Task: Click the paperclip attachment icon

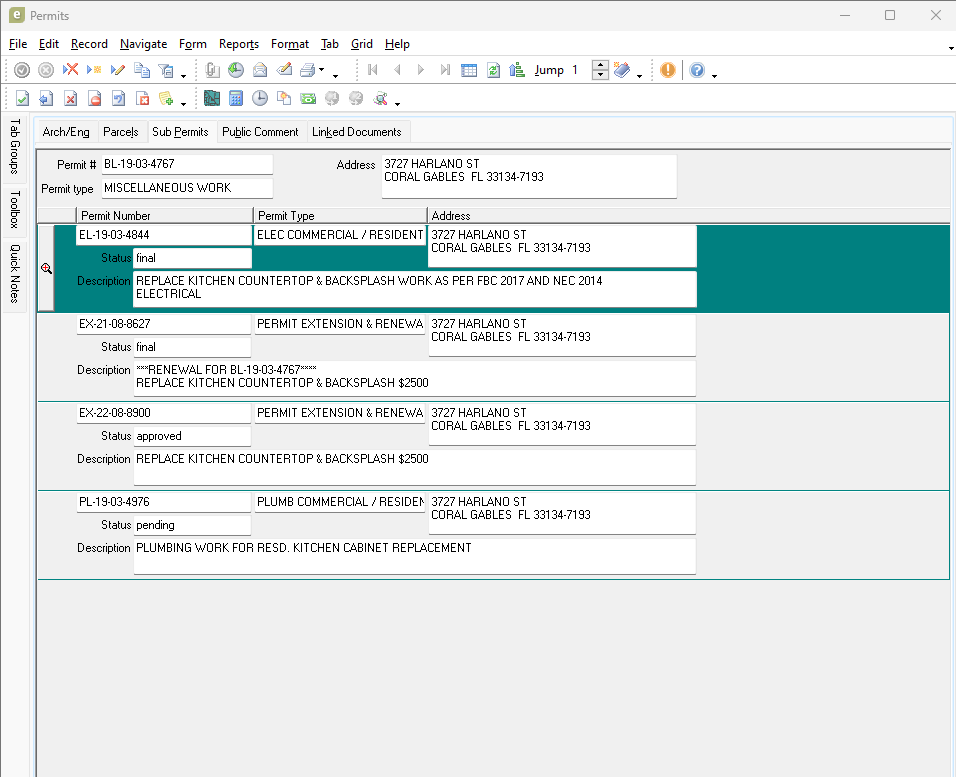Action: [x=212, y=70]
